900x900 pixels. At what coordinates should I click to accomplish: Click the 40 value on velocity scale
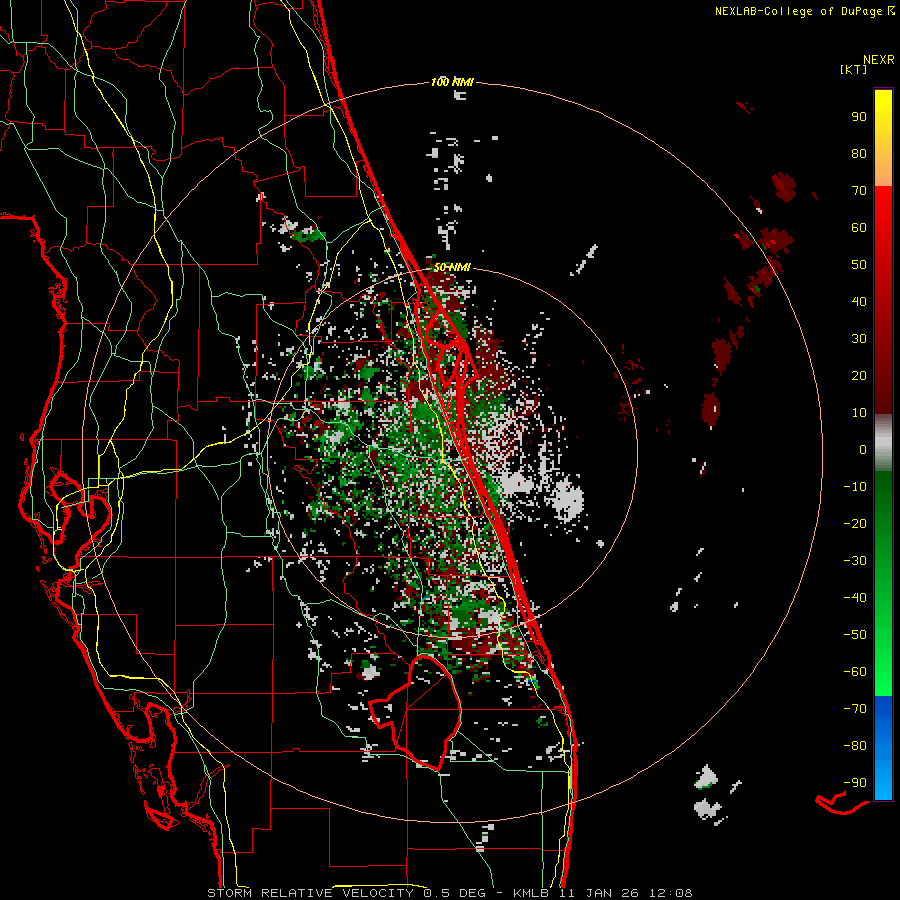coord(859,301)
